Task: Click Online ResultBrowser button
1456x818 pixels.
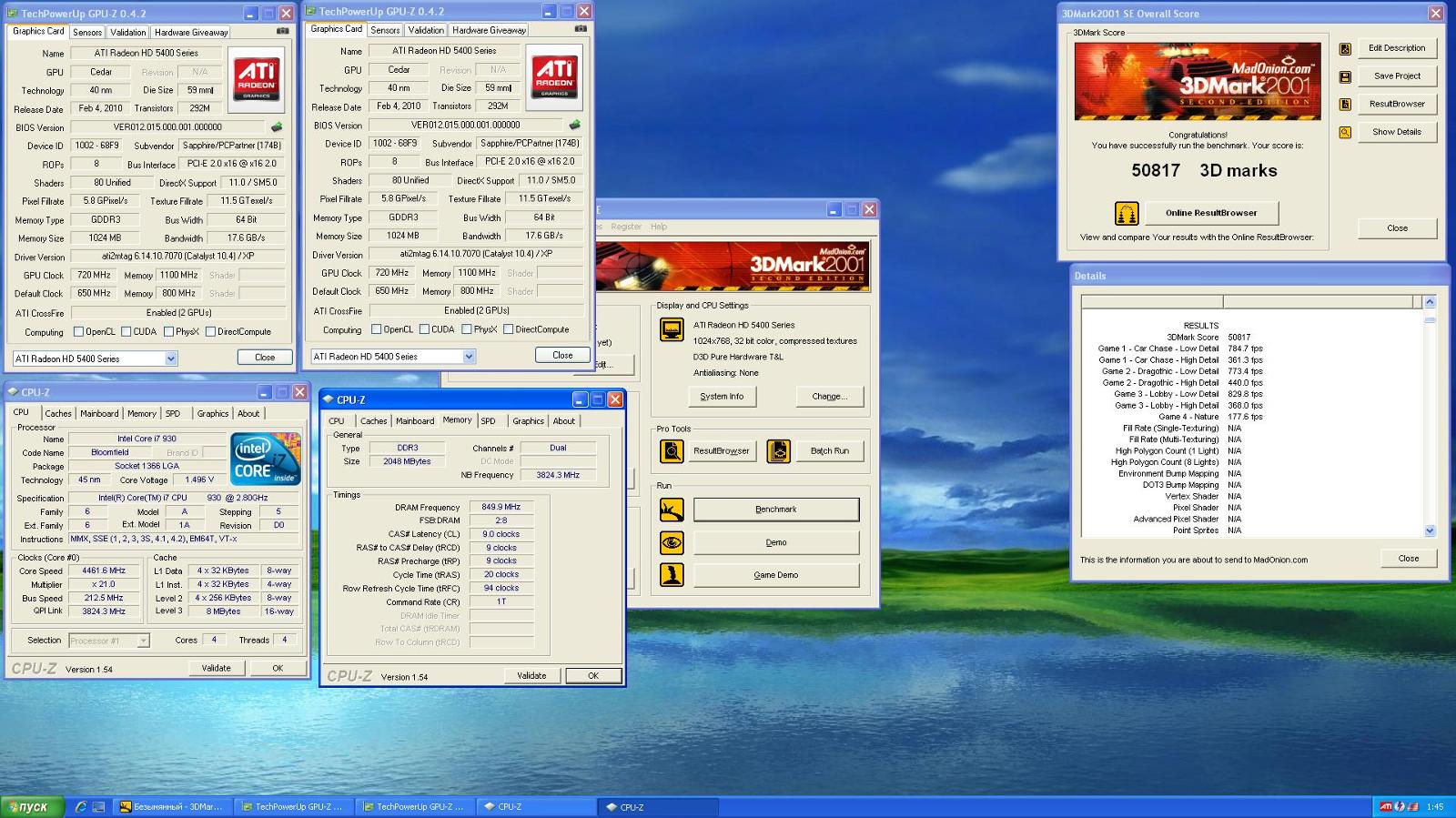Action: [x=1211, y=213]
